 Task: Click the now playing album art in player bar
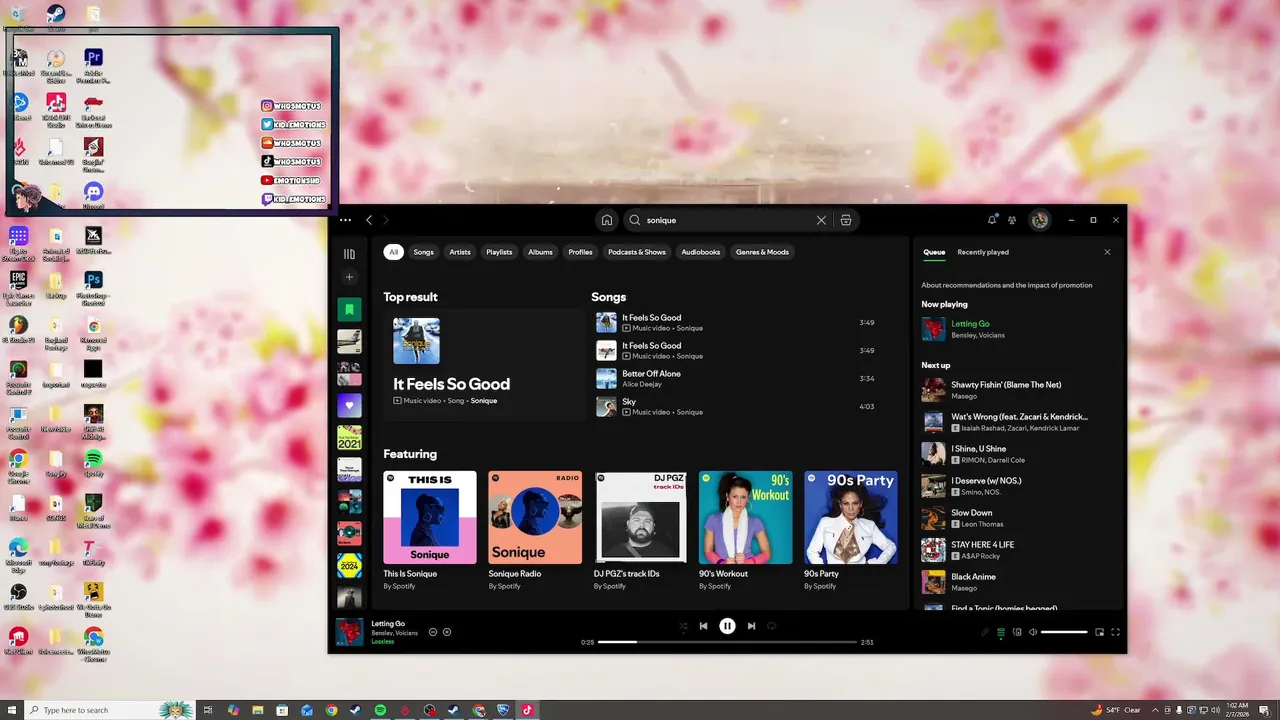(349, 632)
